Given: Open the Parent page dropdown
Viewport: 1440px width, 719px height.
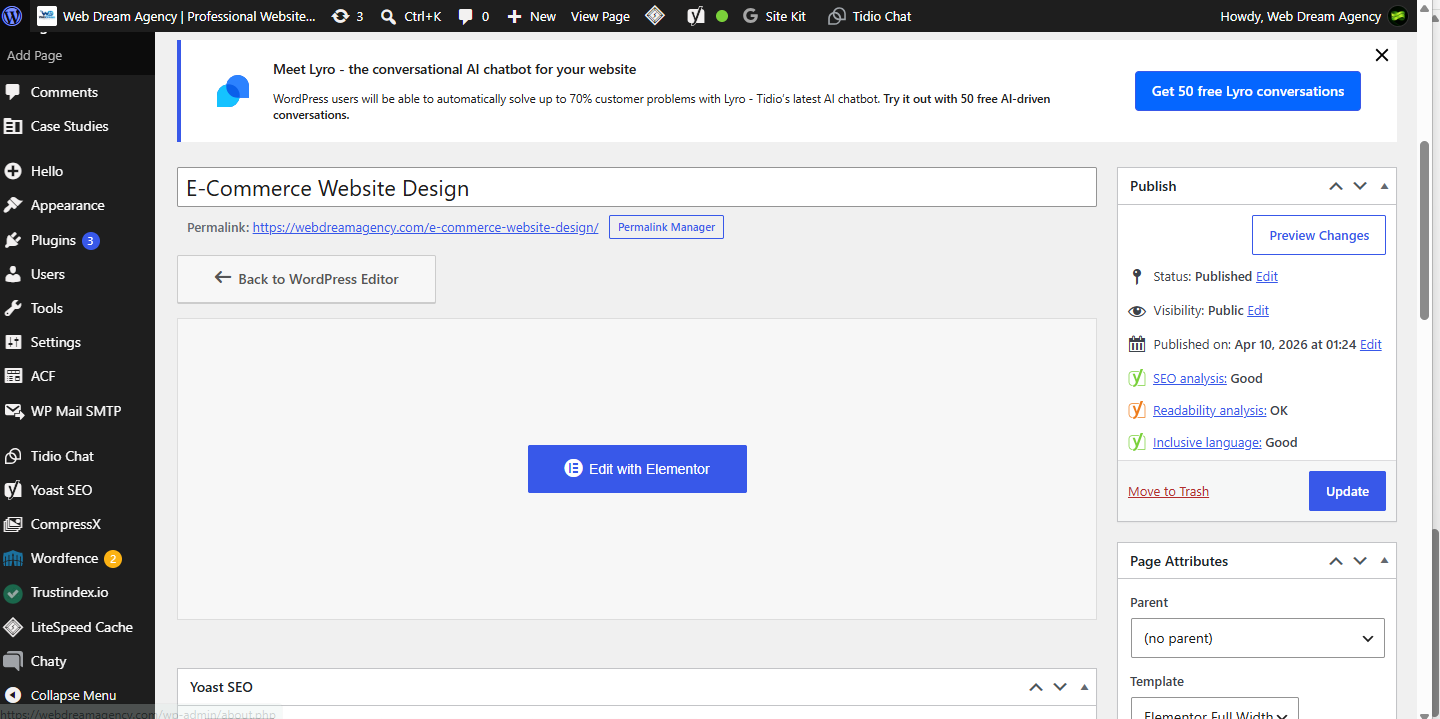Looking at the screenshot, I should (x=1257, y=638).
